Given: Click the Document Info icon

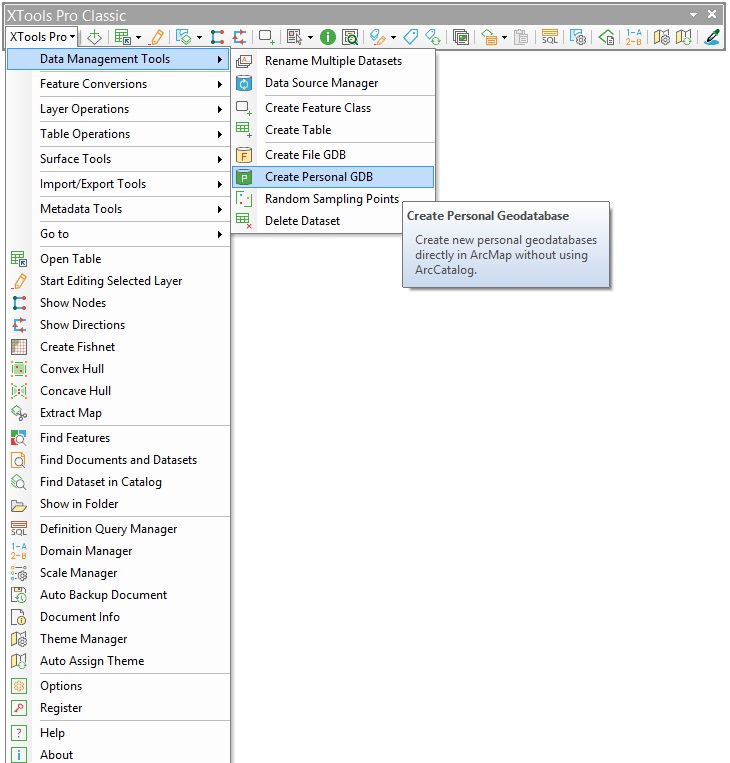Looking at the screenshot, I should [19, 617].
